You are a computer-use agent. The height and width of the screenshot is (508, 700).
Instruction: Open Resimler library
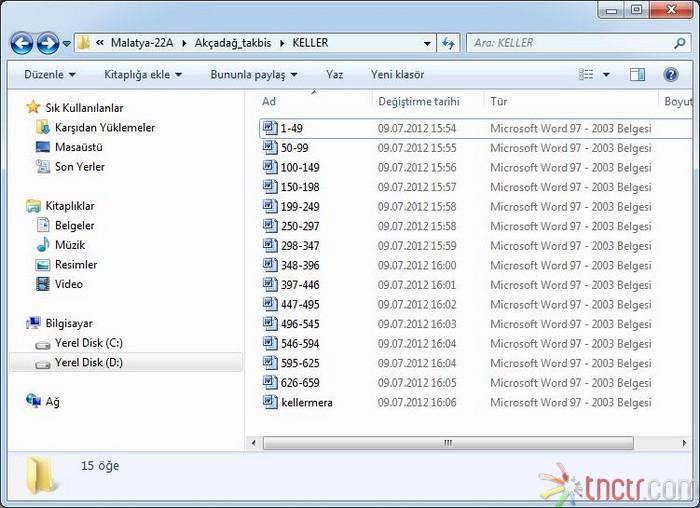click(76, 265)
